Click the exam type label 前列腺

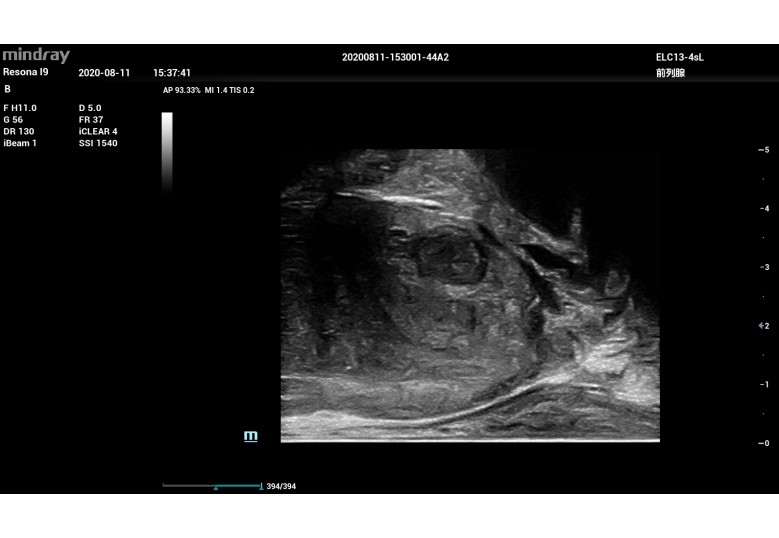671,73
